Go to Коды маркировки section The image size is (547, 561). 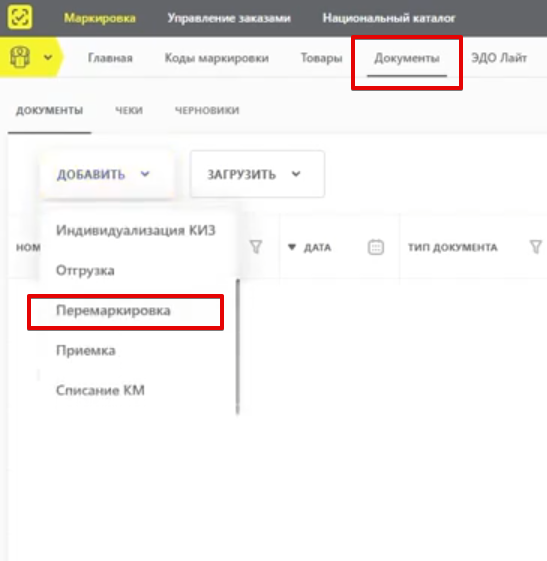(216, 58)
